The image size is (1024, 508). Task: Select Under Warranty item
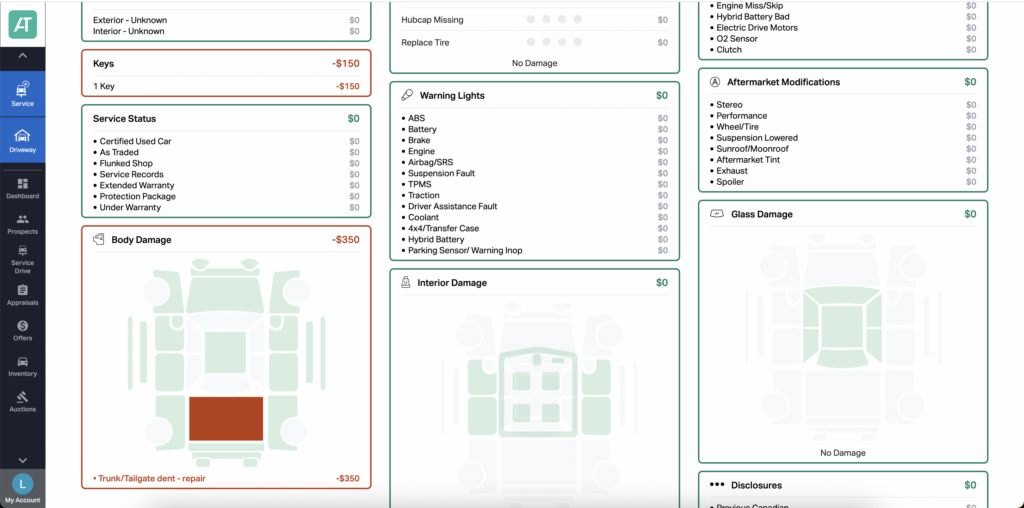tap(226, 208)
